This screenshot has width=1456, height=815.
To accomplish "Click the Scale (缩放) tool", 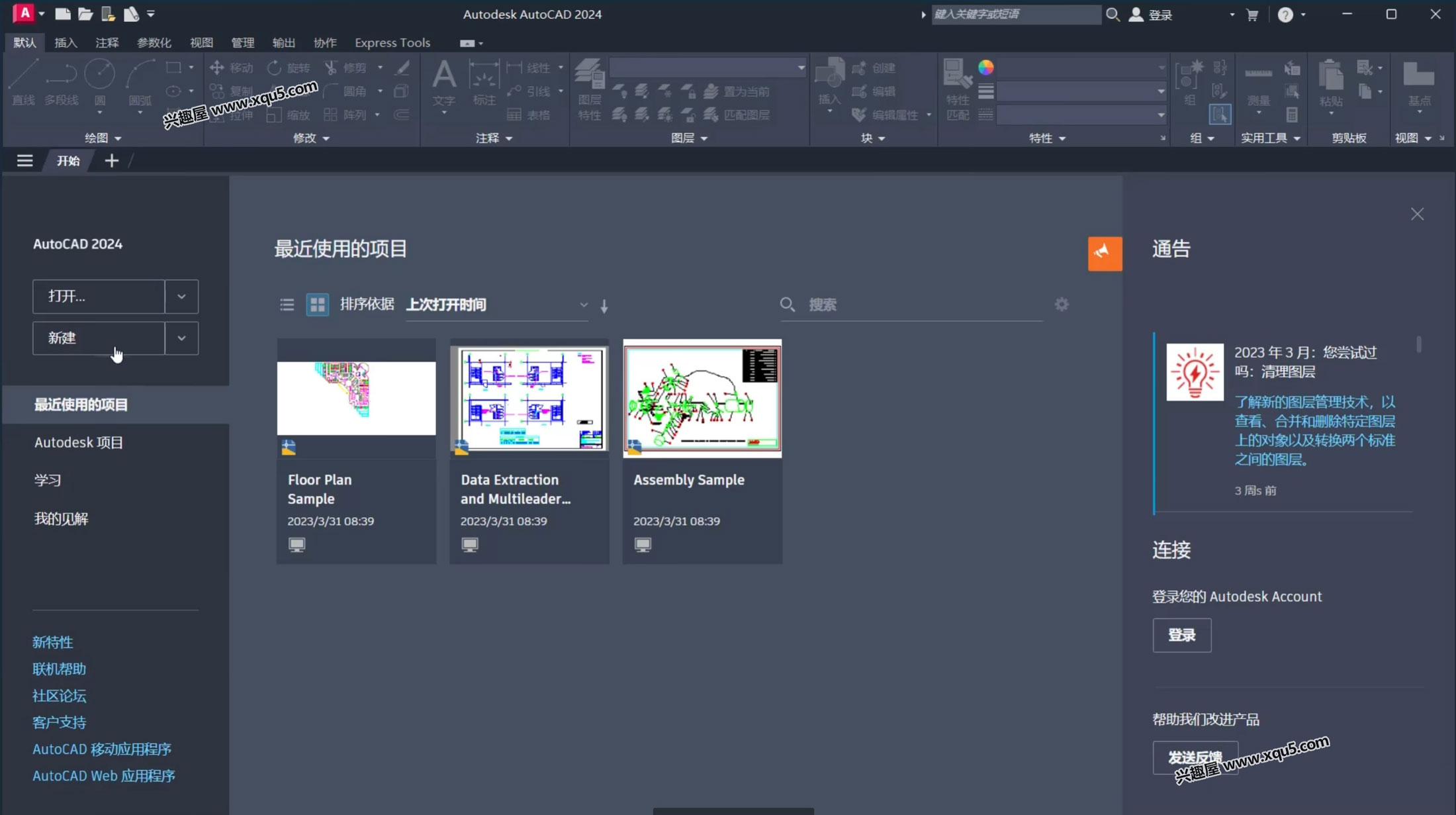I will click(x=289, y=115).
